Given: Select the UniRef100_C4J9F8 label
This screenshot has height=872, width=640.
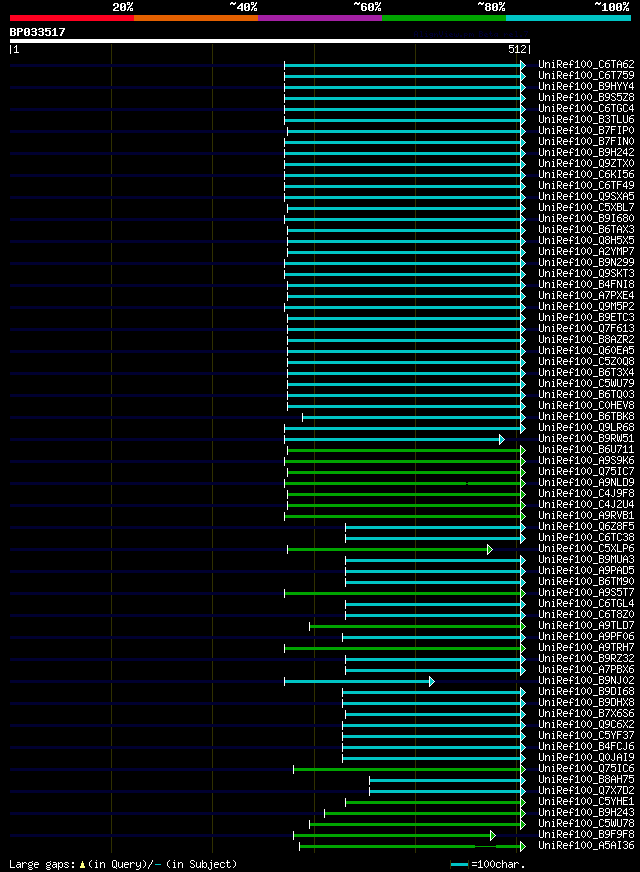Looking at the screenshot, I should 586,494.
